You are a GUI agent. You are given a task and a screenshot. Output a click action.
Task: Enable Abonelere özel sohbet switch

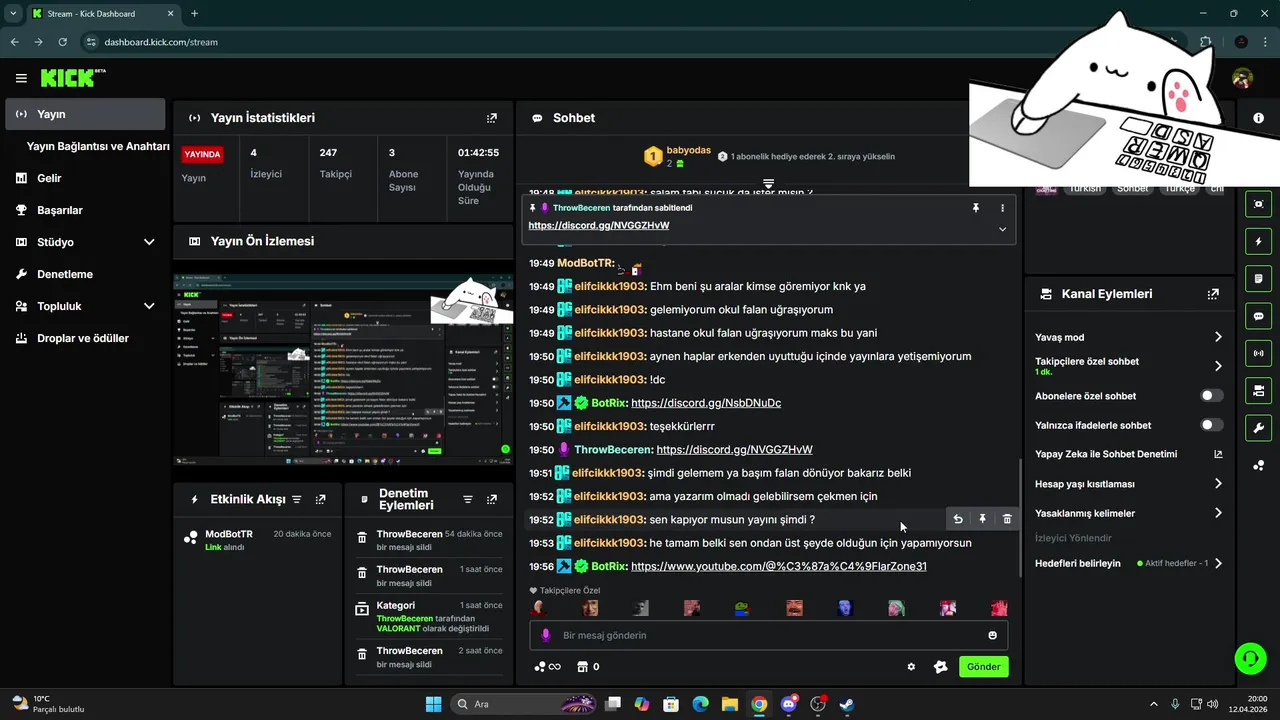(1211, 396)
